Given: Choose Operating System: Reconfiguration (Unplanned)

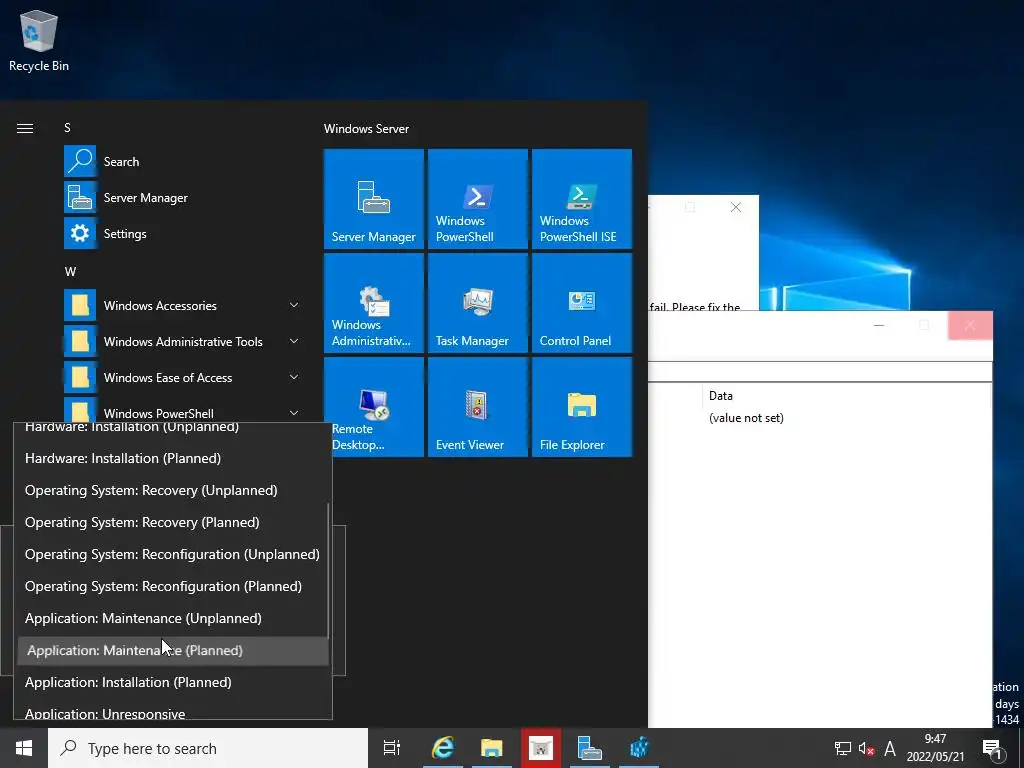Looking at the screenshot, I should [172, 554].
